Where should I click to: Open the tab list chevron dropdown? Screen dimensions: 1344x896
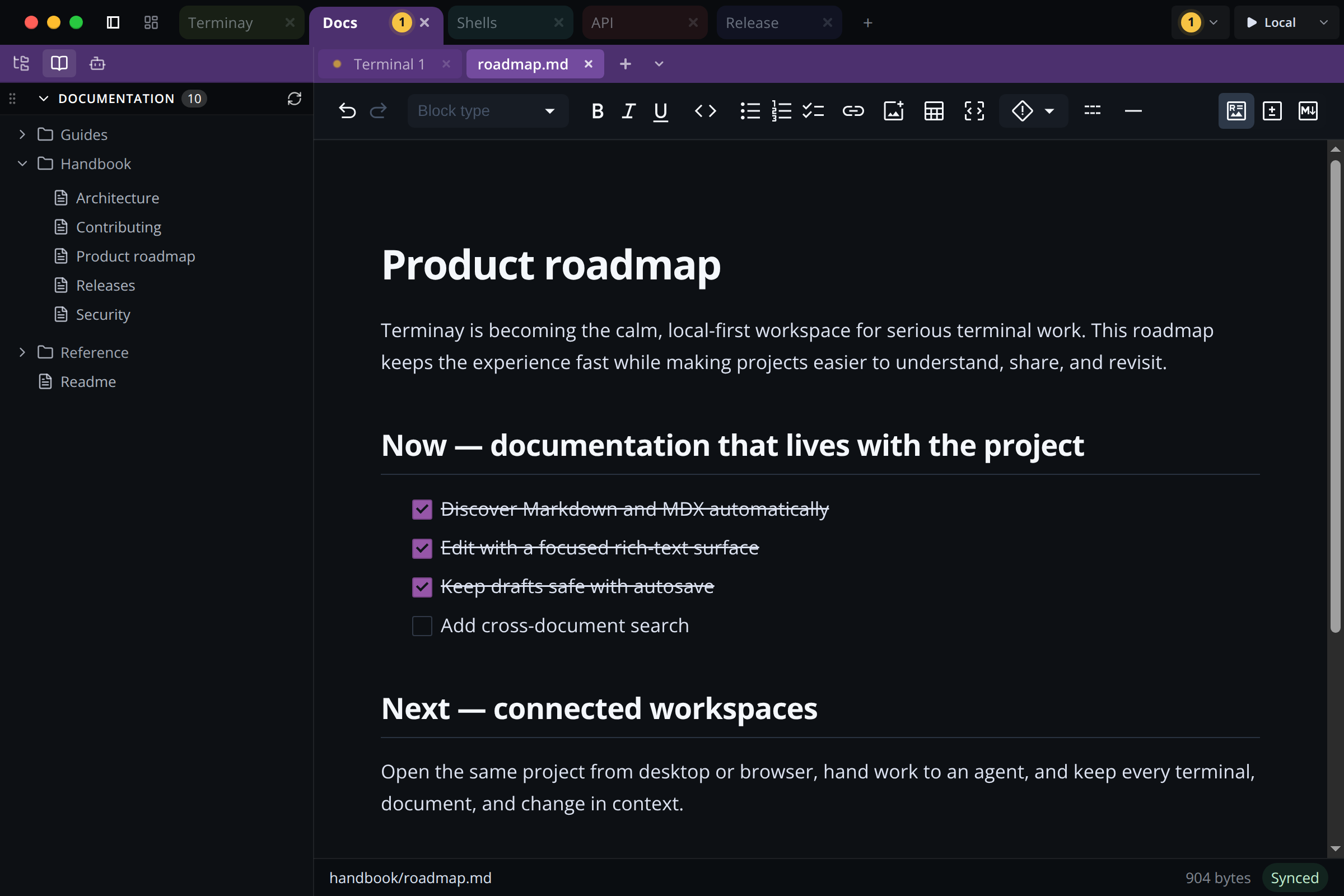click(659, 63)
